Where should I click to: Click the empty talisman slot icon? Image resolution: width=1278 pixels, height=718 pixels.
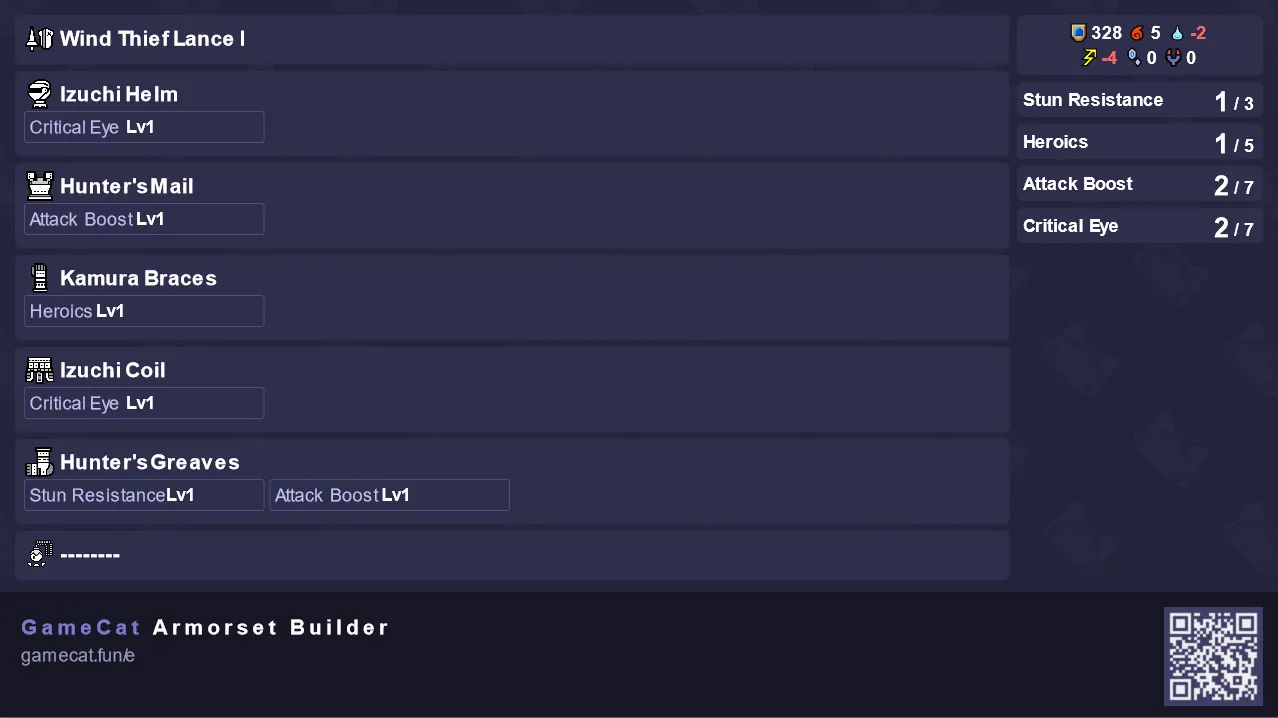coord(39,554)
